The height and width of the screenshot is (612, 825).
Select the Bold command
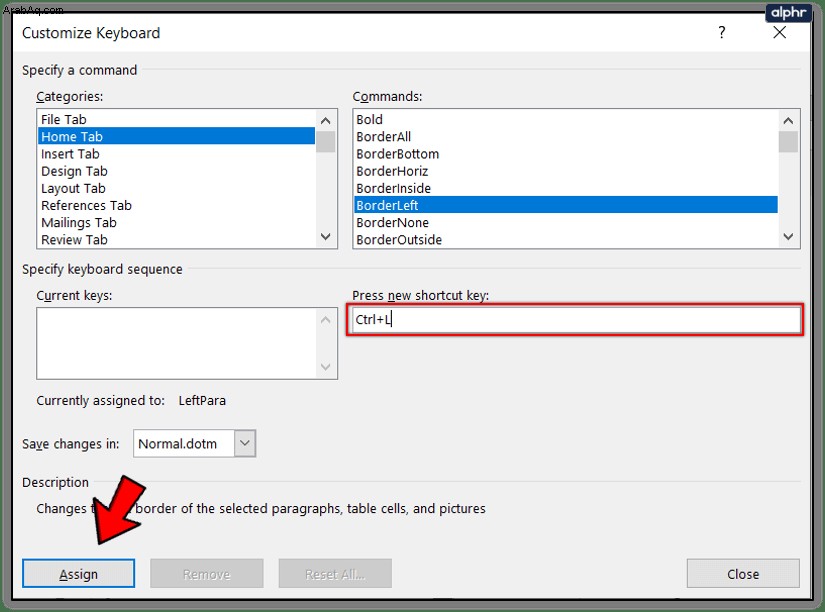click(566, 119)
